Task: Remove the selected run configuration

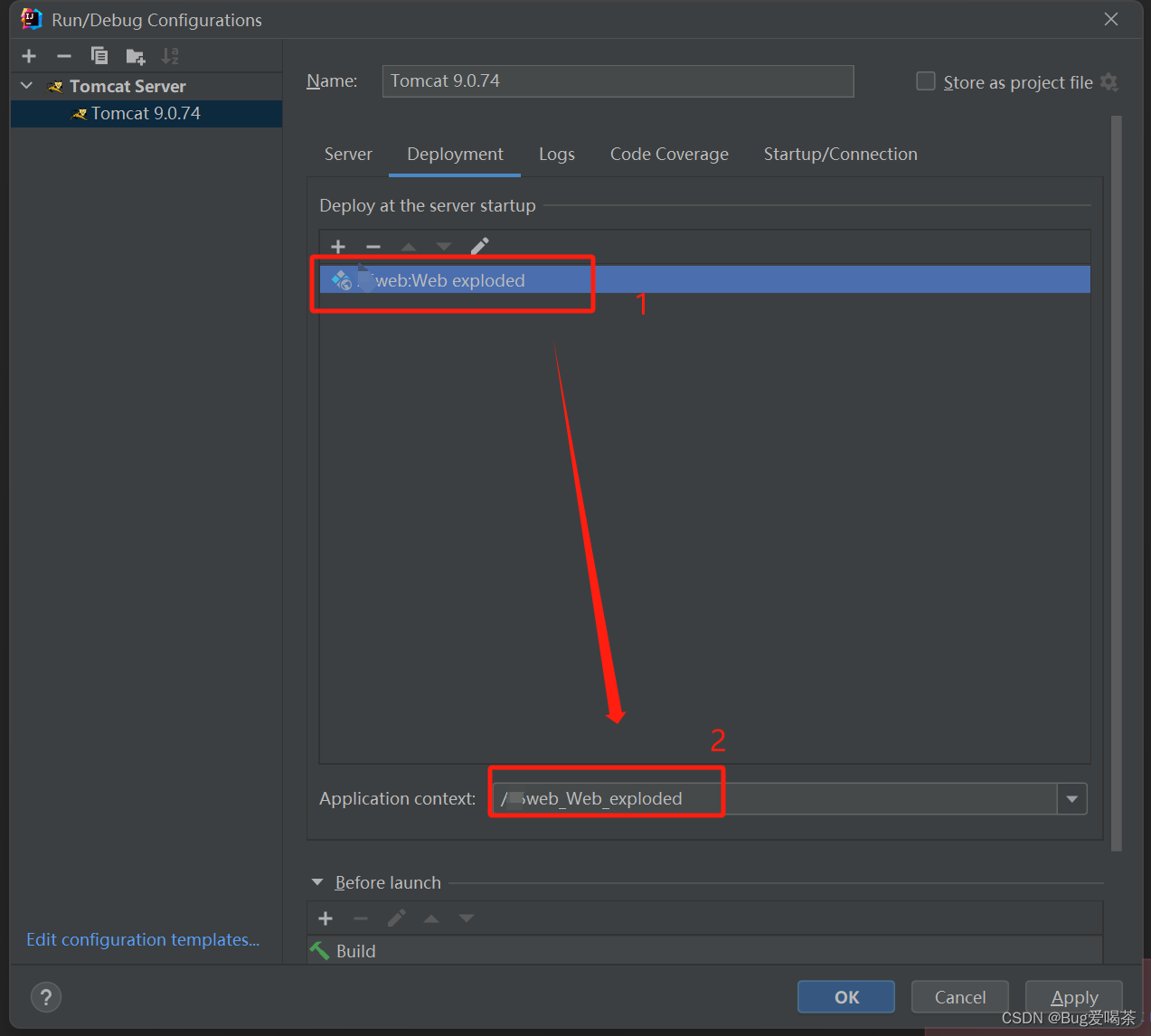Action: [63, 56]
